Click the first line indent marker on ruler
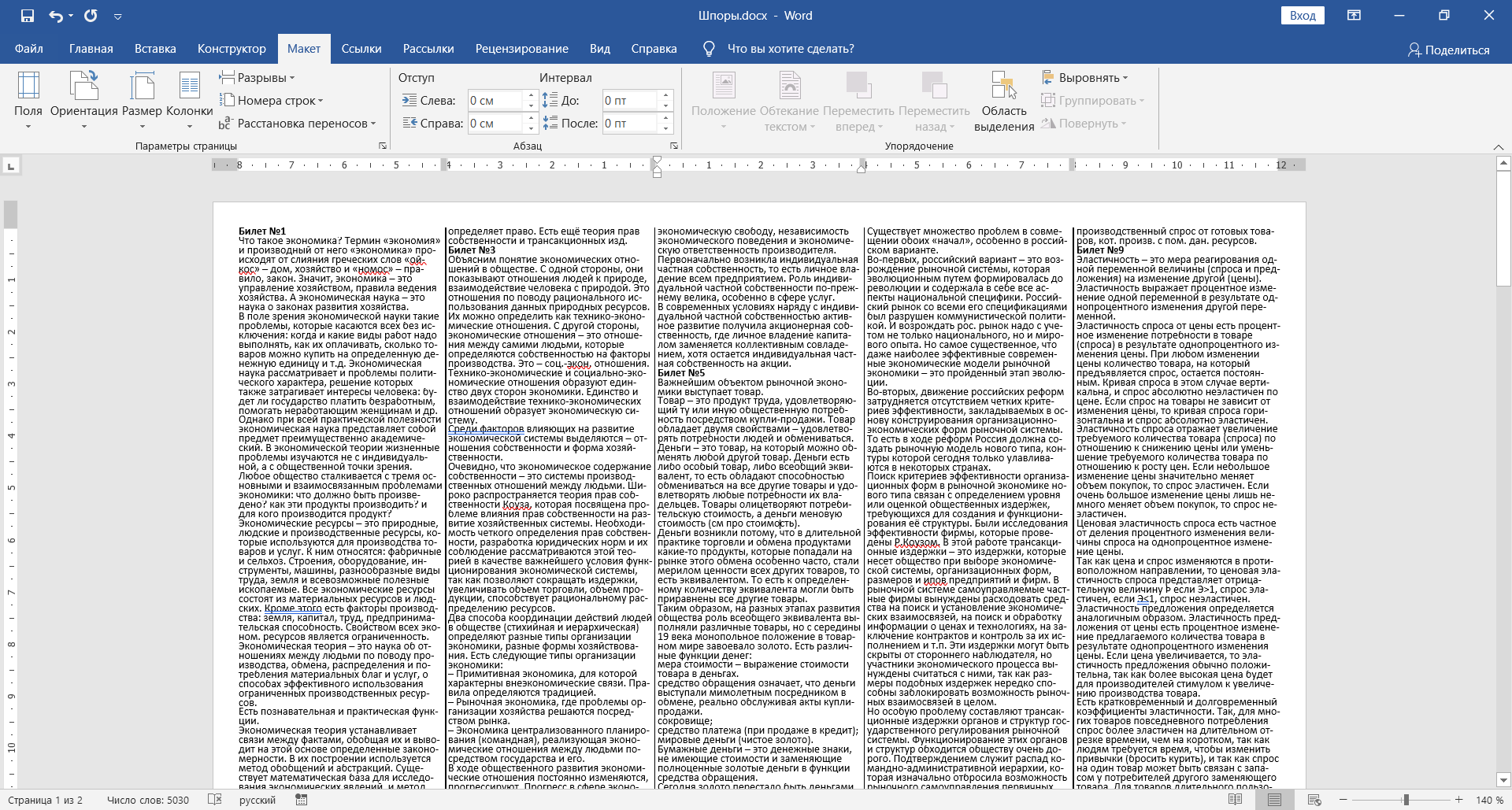 point(657,161)
